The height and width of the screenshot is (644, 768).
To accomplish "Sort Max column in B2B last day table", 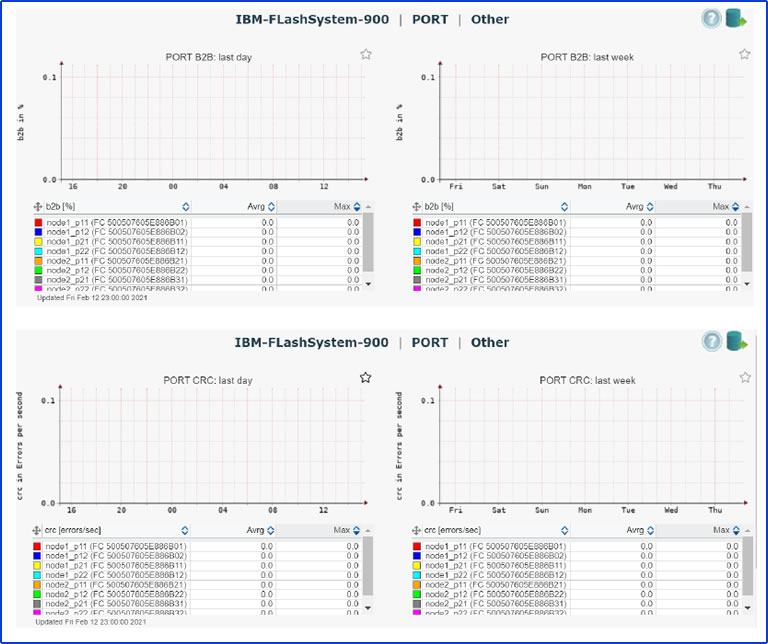I will (x=357, y=207).
